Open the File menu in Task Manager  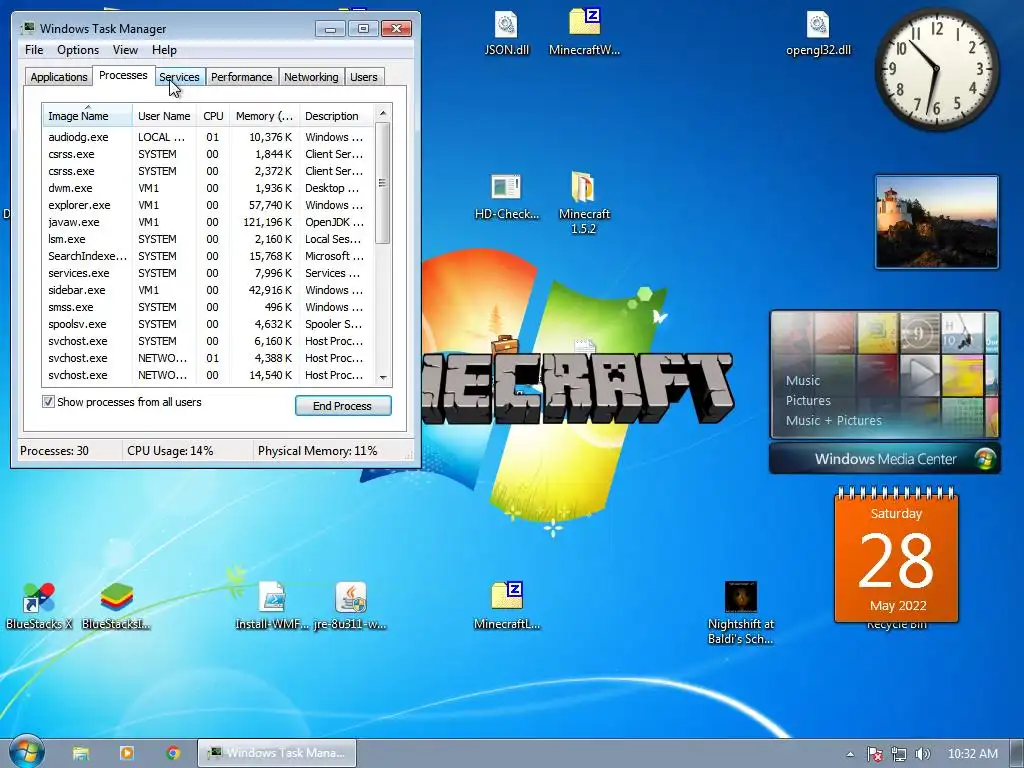pos(34,50)
